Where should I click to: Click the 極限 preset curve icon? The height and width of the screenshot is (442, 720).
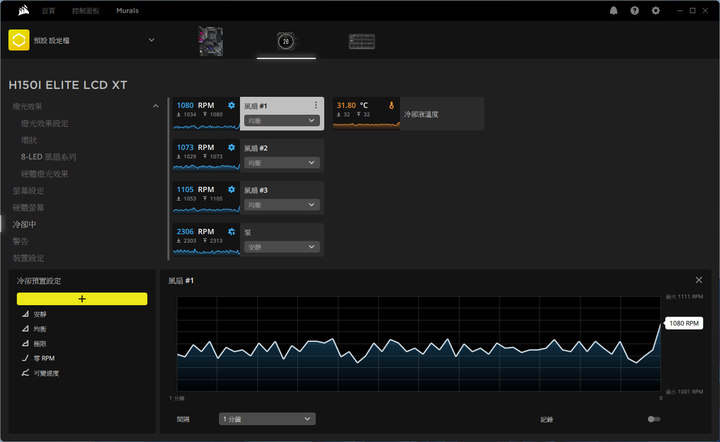click(25, 343)
